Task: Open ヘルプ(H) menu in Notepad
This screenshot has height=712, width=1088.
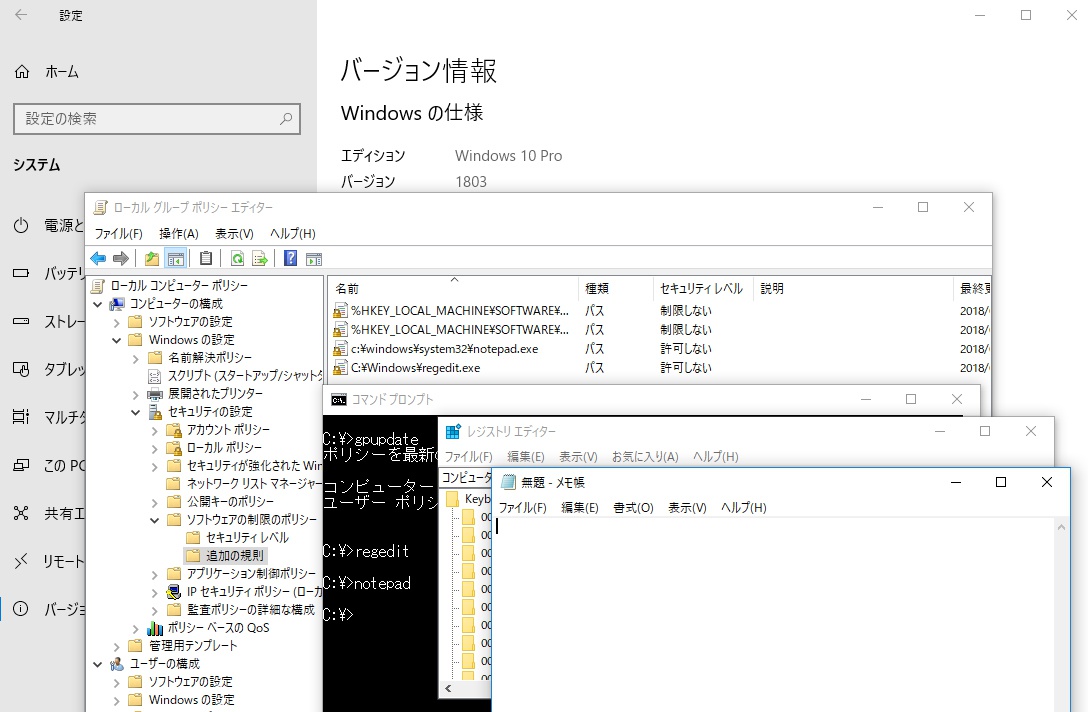Action: (x=743, y=508)
